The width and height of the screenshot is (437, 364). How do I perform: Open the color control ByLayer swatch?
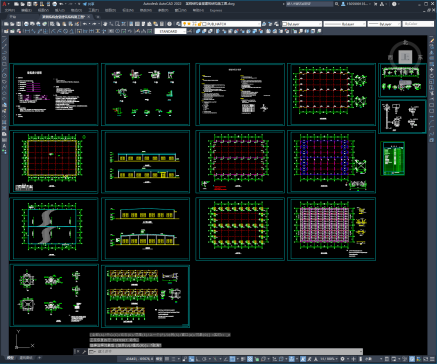[302, 24]
